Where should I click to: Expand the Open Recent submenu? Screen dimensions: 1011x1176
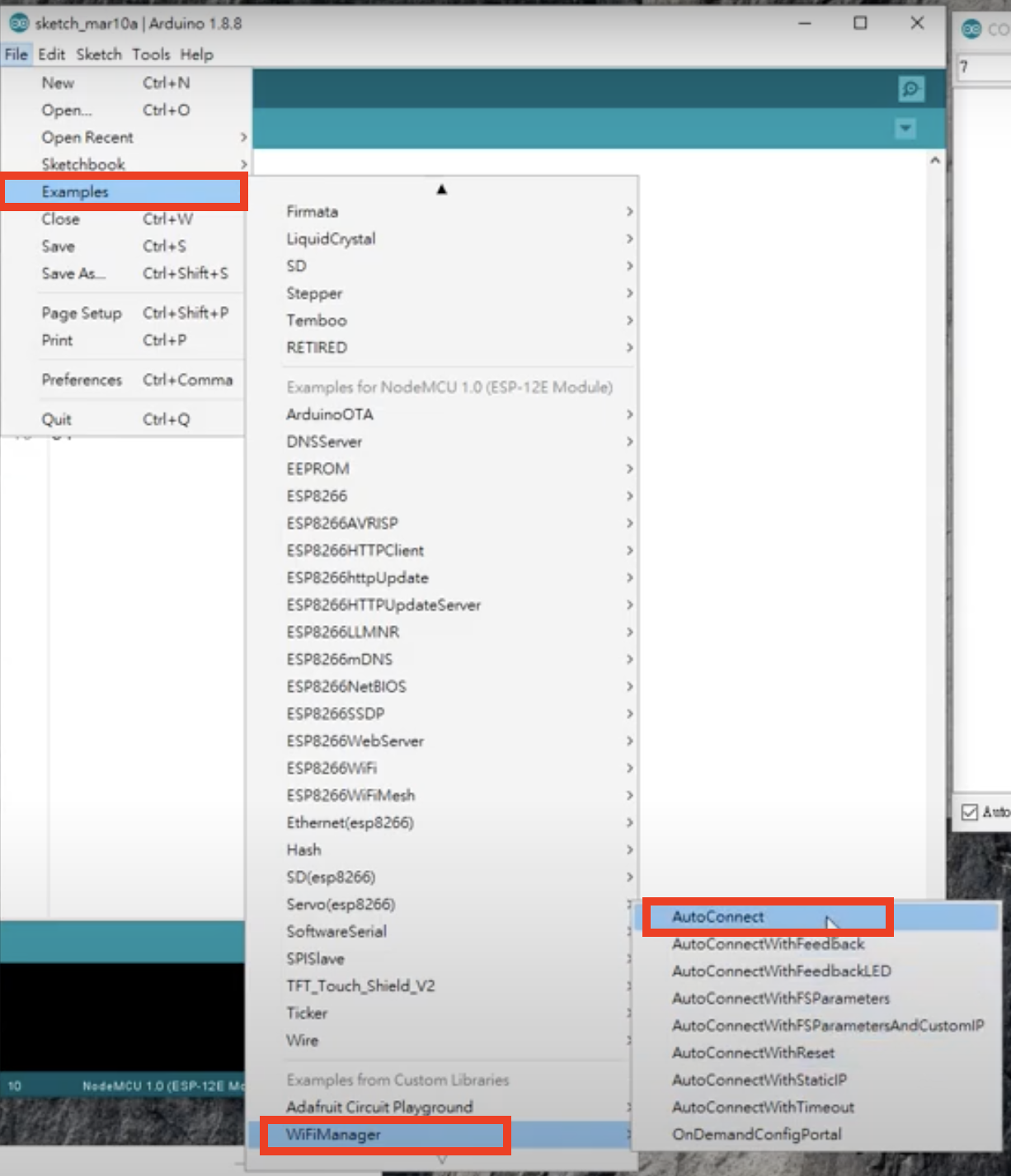click(87, 137)
